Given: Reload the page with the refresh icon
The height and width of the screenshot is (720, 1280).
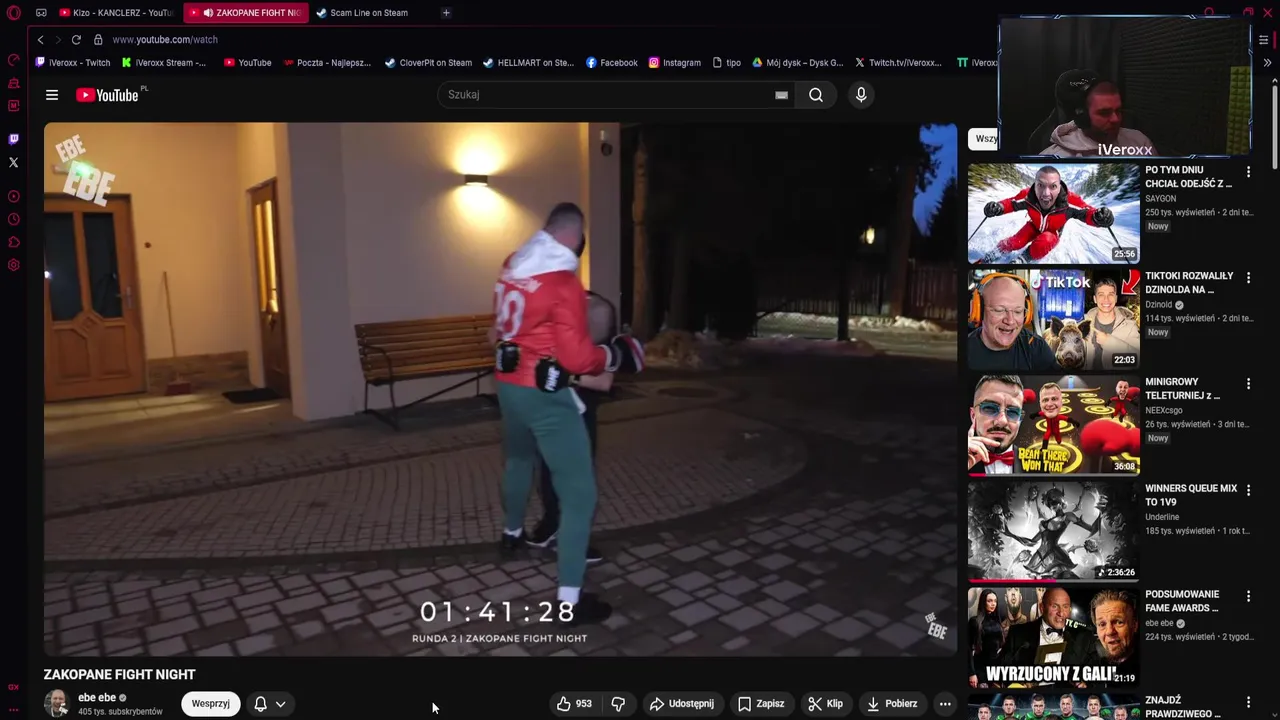Looking at the screenshot, I should click(76, 40).
